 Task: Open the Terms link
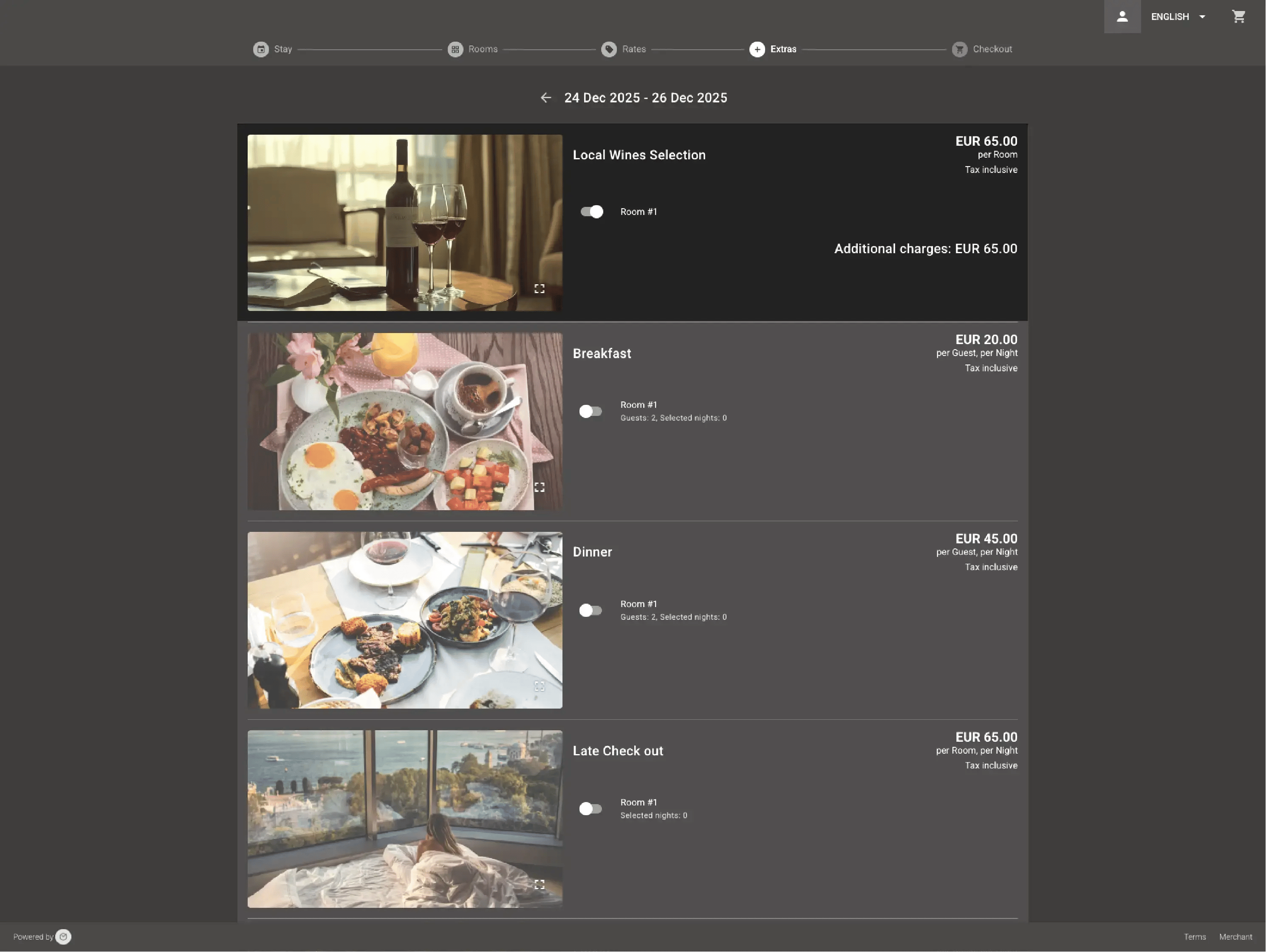pos(1195,937)
